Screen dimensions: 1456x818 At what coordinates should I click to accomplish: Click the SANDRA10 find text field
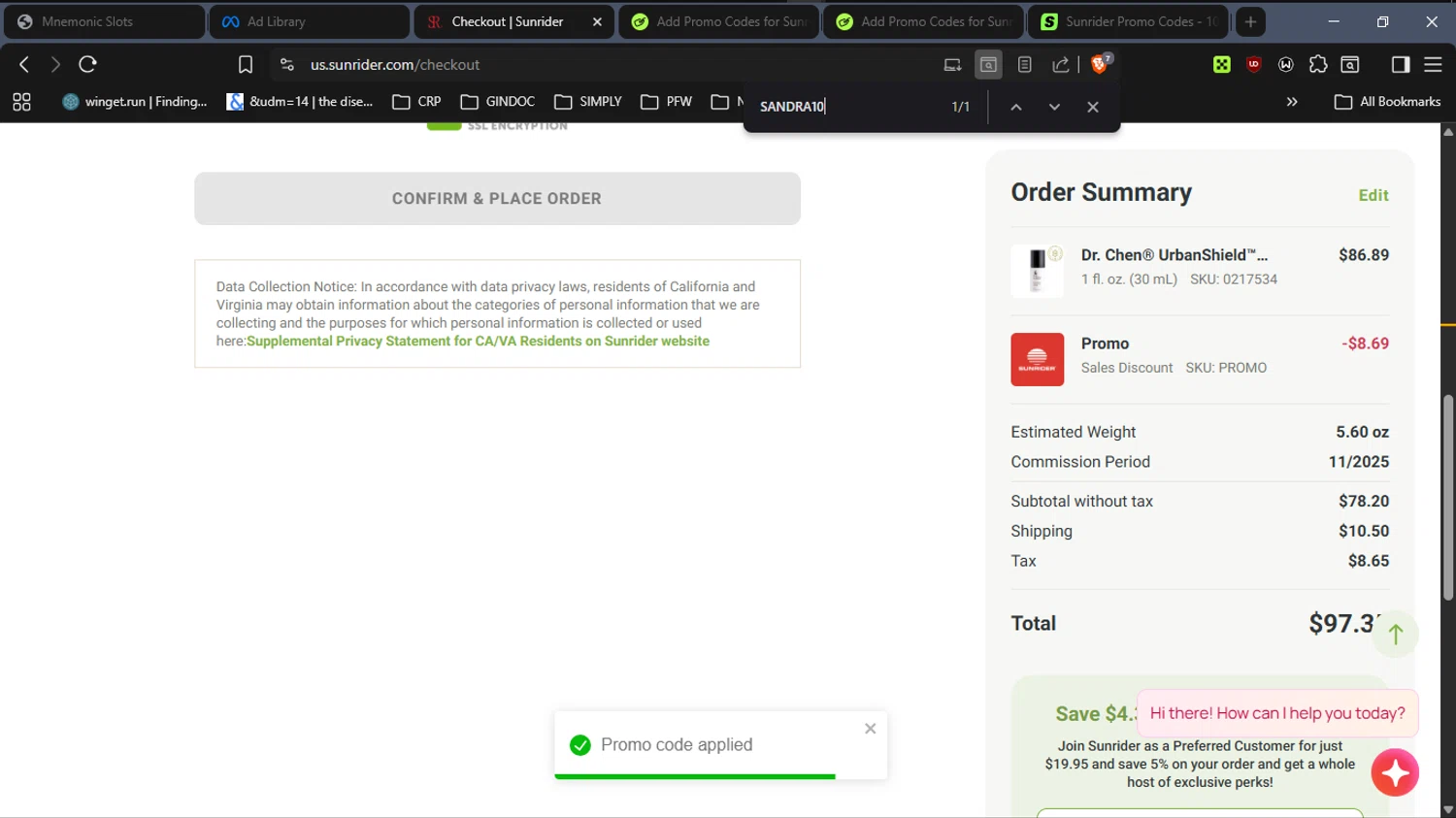(844, 107)
